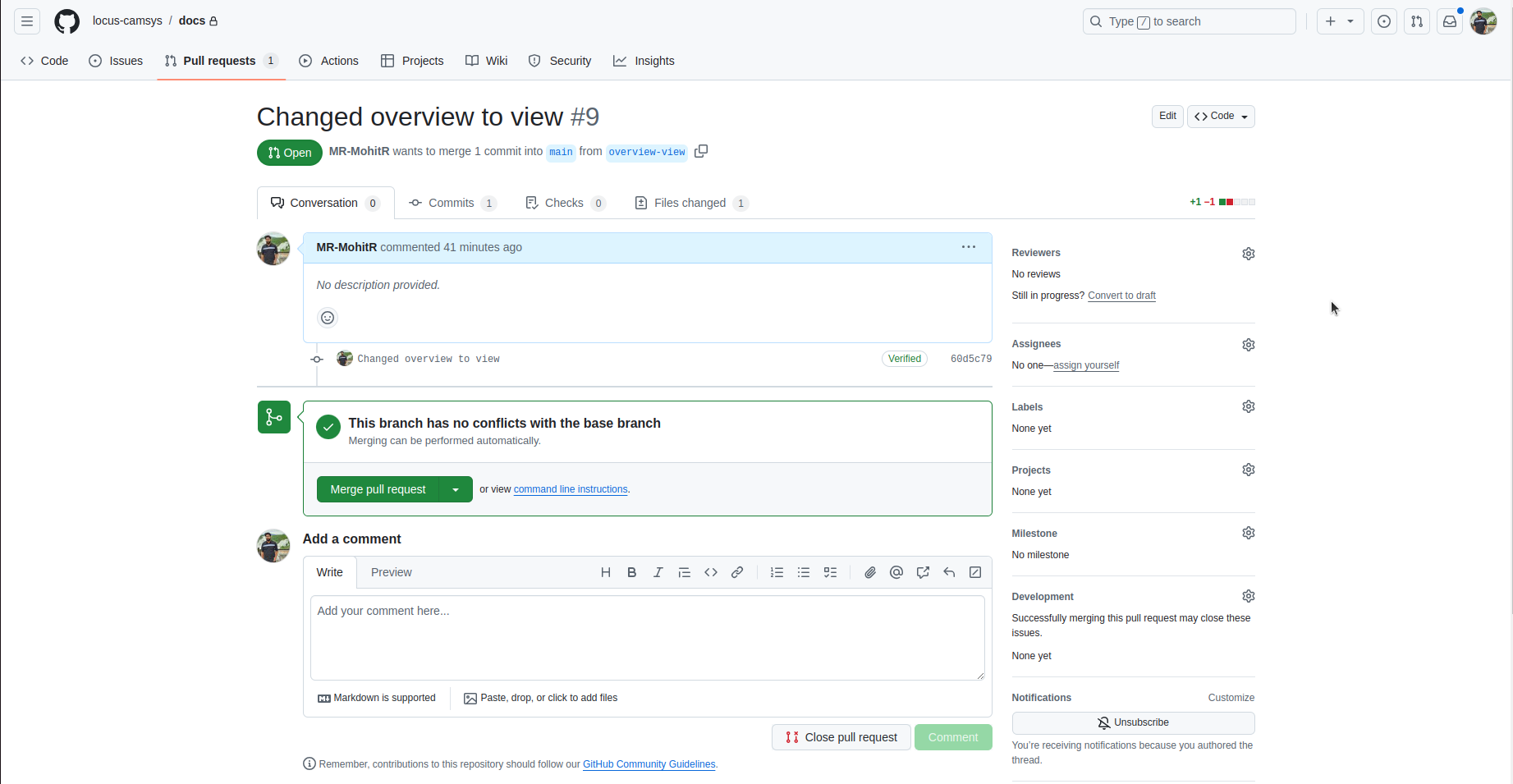1513x784 pixels.
Task: Click the attach files paperclip icon
Action: pyautogui.click(x=870, y=572)
